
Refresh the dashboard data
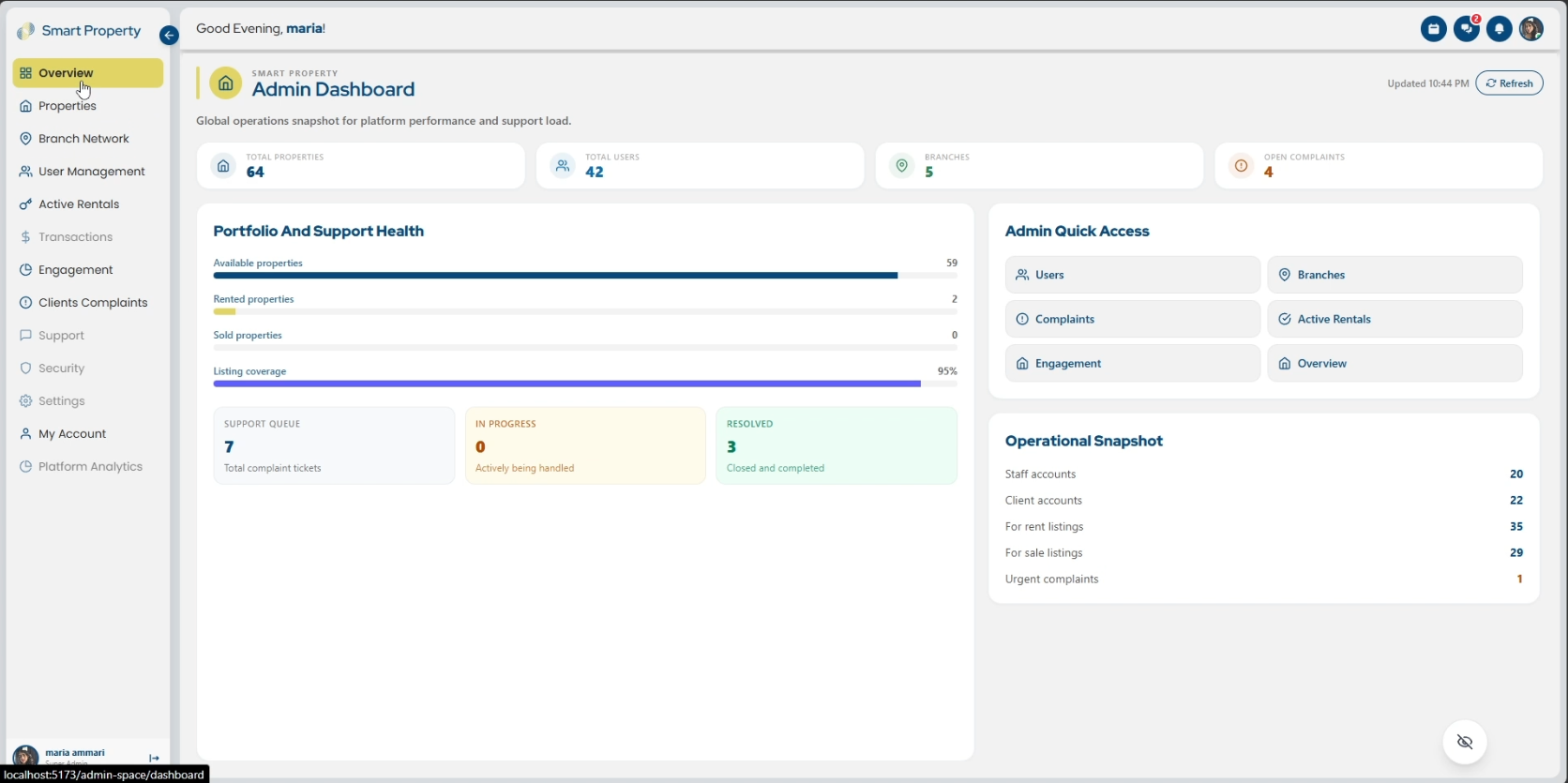(x=1509, y=83)
